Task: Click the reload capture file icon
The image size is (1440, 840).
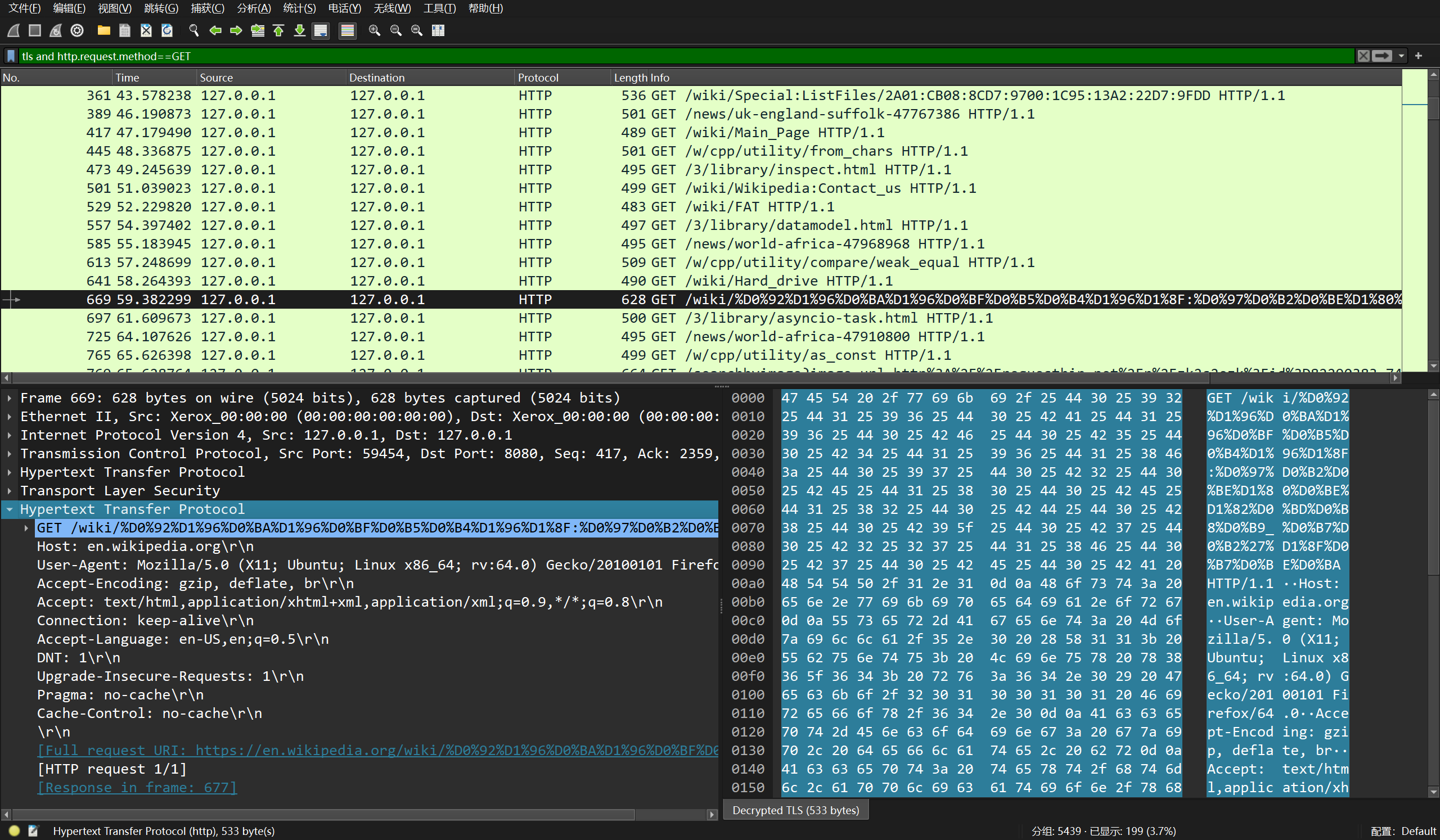Action: click(167, 30)
